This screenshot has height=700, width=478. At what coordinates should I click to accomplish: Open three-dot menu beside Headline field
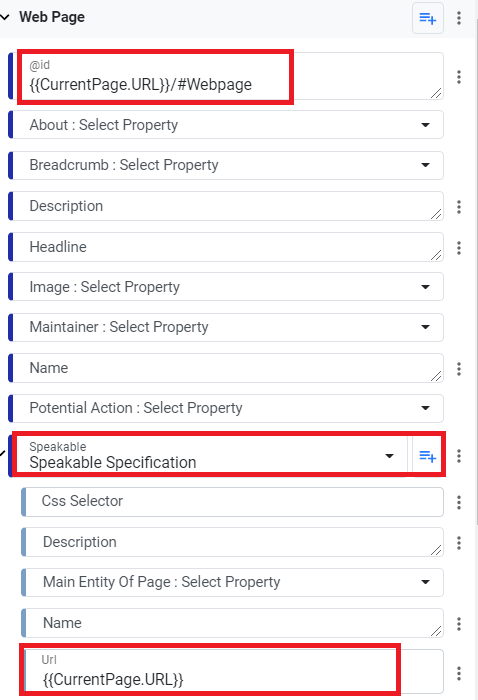[x=459, y=247]
